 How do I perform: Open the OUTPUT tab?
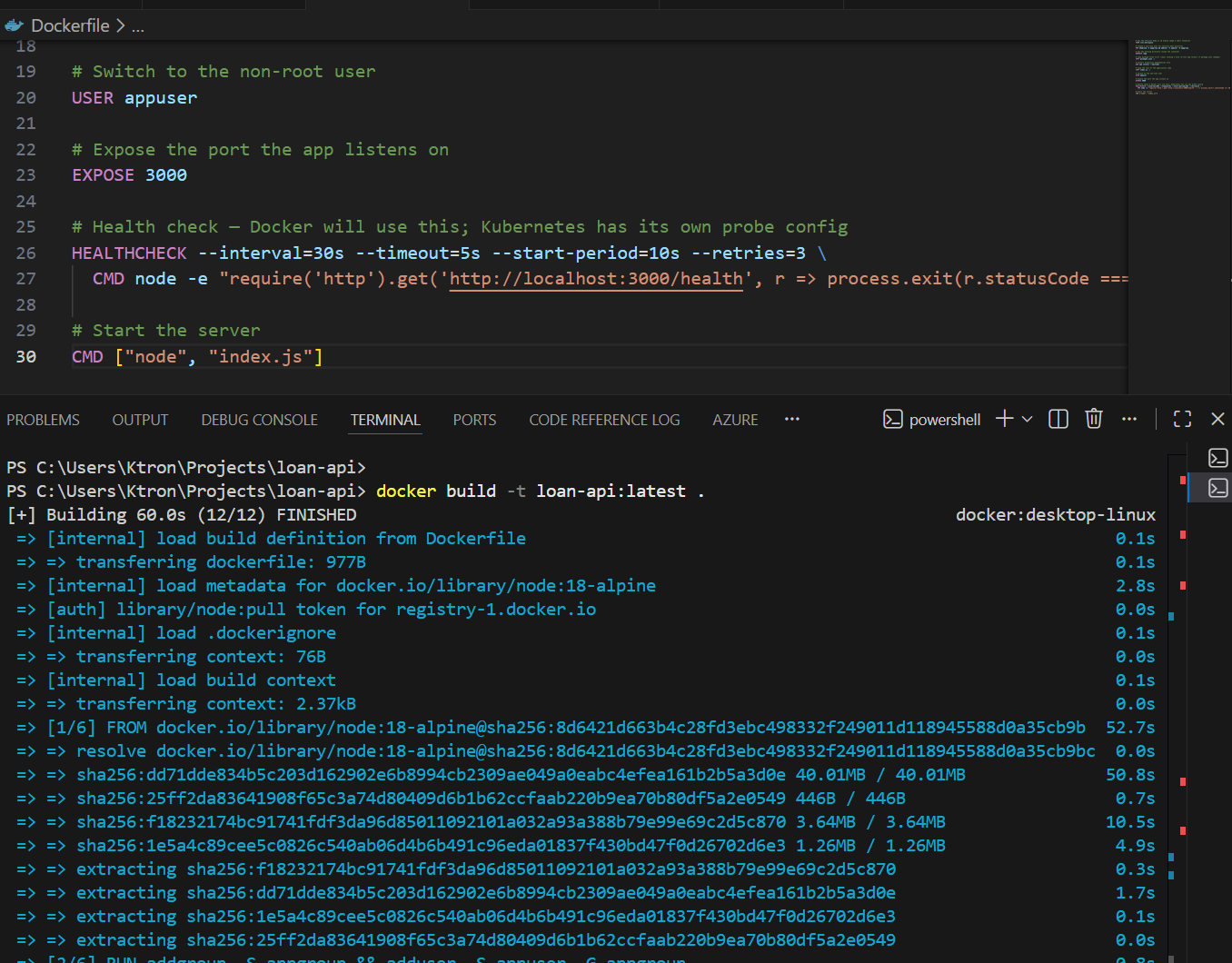(140, 420)
